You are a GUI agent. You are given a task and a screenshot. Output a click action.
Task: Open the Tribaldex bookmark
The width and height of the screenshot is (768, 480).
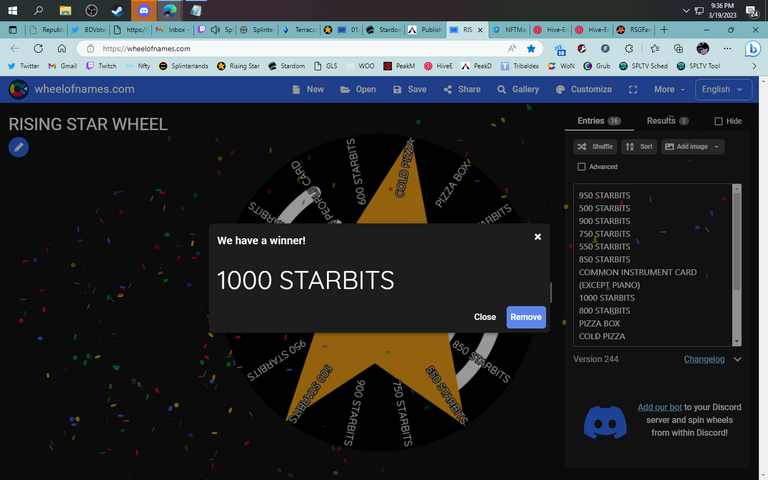tap(520, 66)
